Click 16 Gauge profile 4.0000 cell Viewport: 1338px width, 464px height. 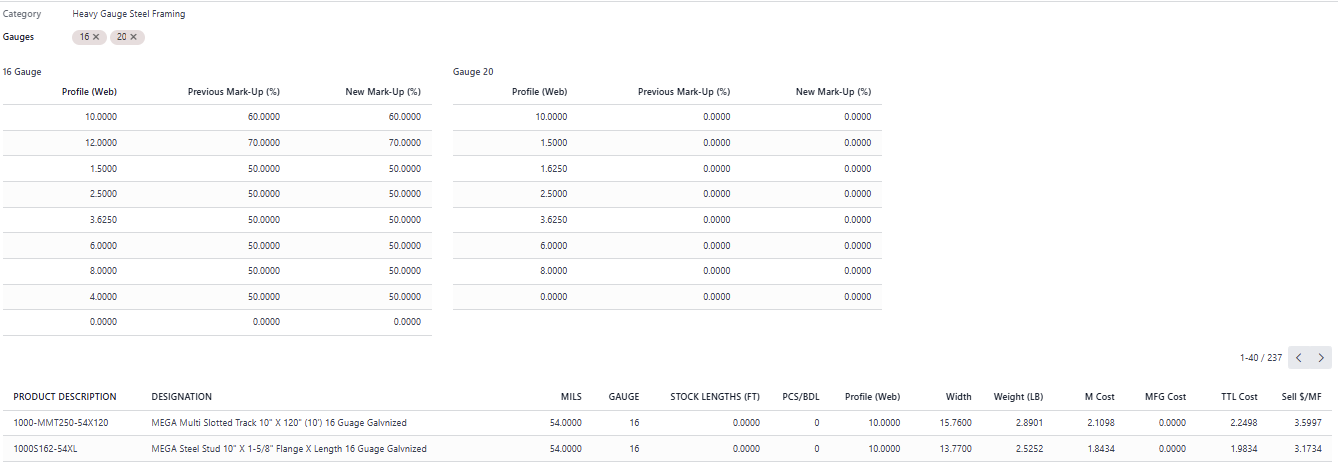tap(103, 297)
